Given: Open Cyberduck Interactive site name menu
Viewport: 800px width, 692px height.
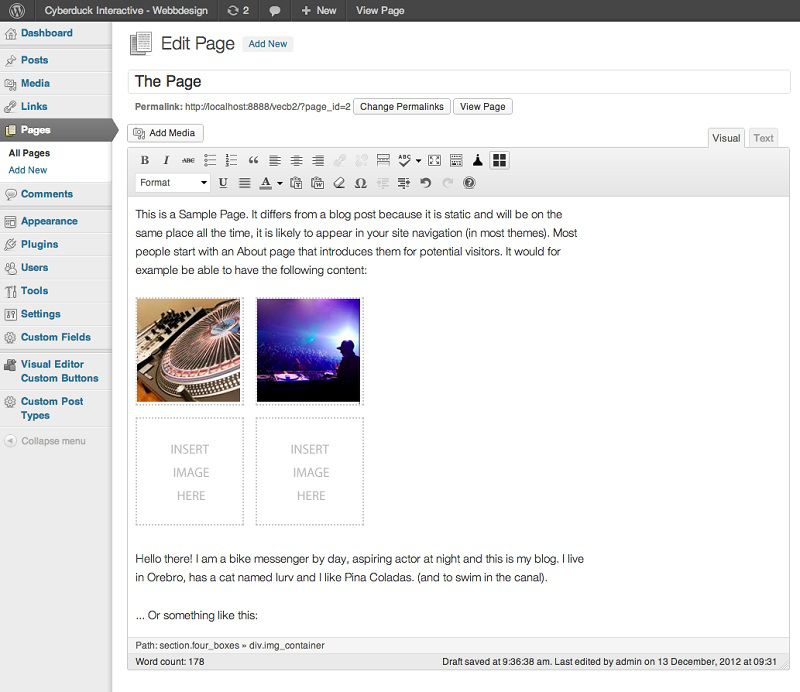Looking at the screenshot, I should [x=126, y=10].
